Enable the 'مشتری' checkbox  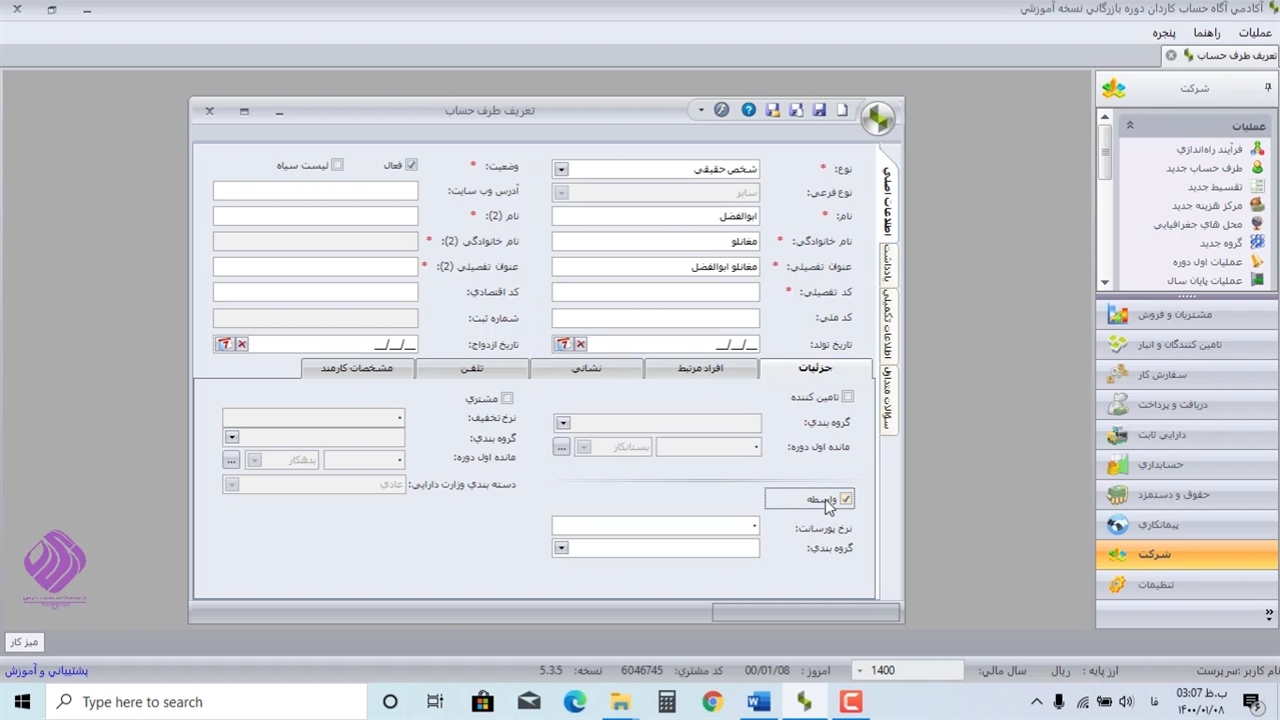[507, 398]
